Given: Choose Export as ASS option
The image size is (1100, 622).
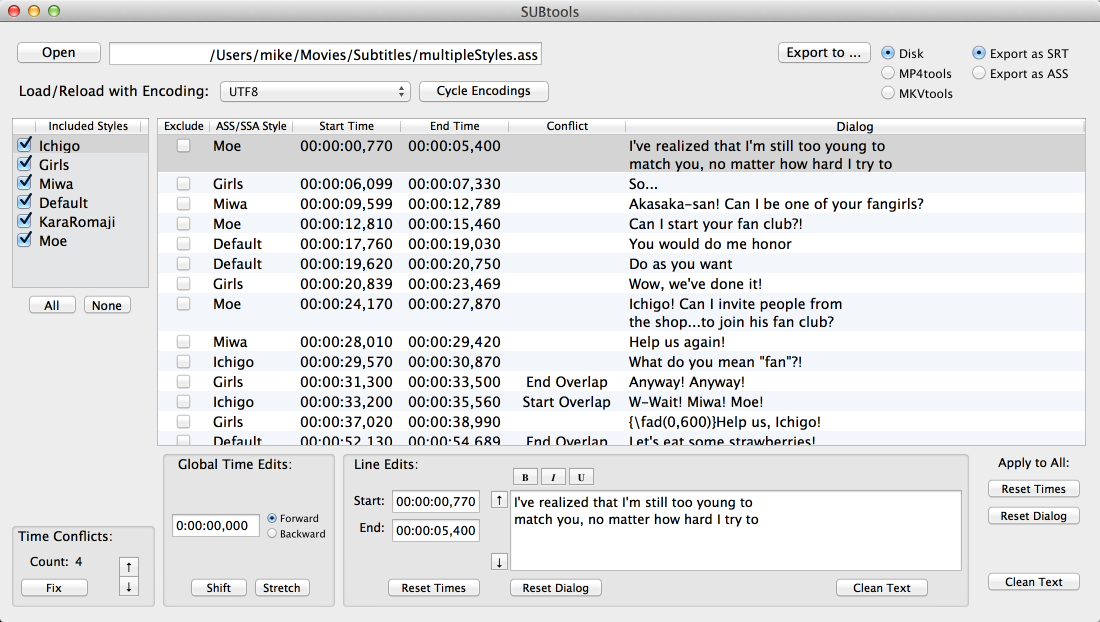Looking at the screenshot, I should tap(979, 73).
